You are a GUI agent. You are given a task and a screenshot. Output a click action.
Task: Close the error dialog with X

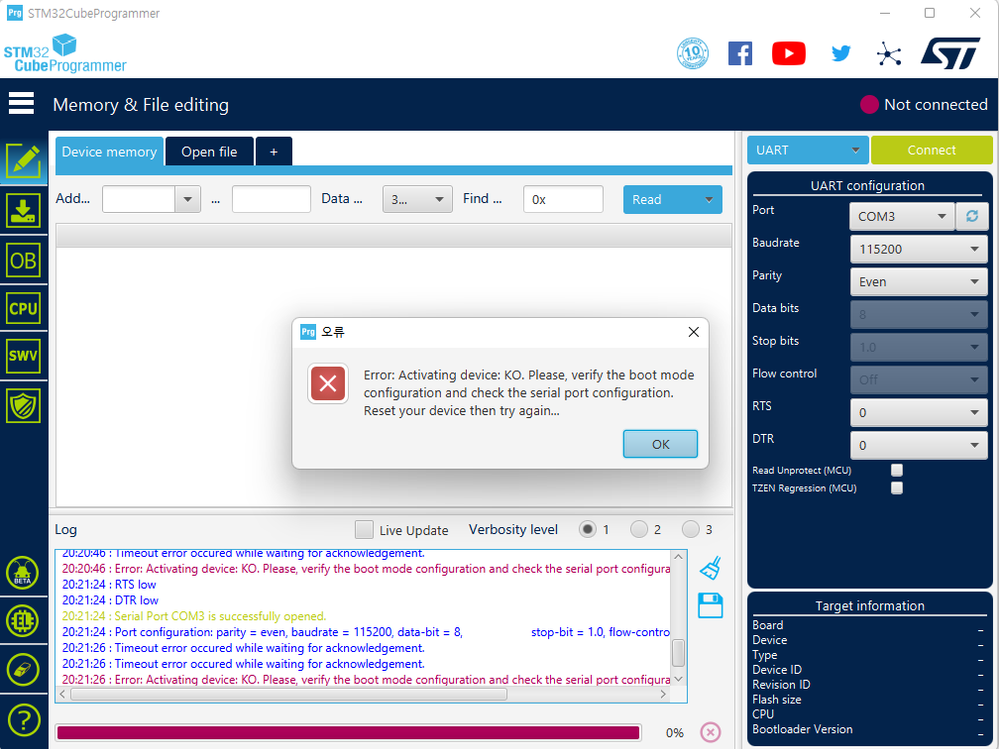[694, 332]
